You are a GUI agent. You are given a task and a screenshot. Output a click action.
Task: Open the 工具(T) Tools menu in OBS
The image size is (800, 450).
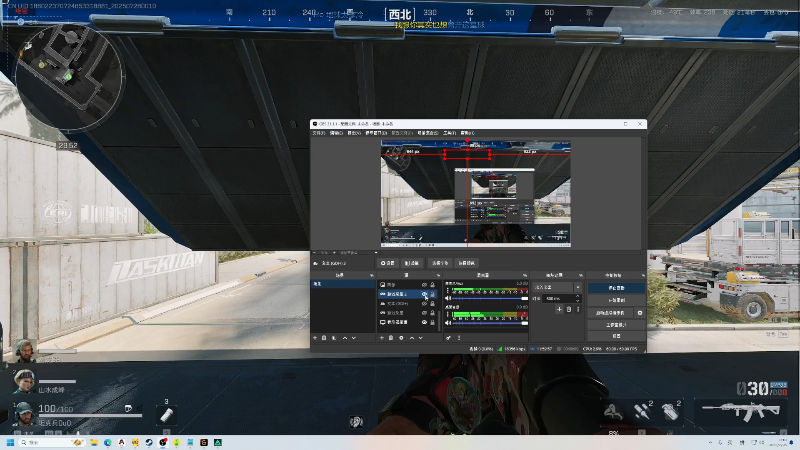[449, 133]
